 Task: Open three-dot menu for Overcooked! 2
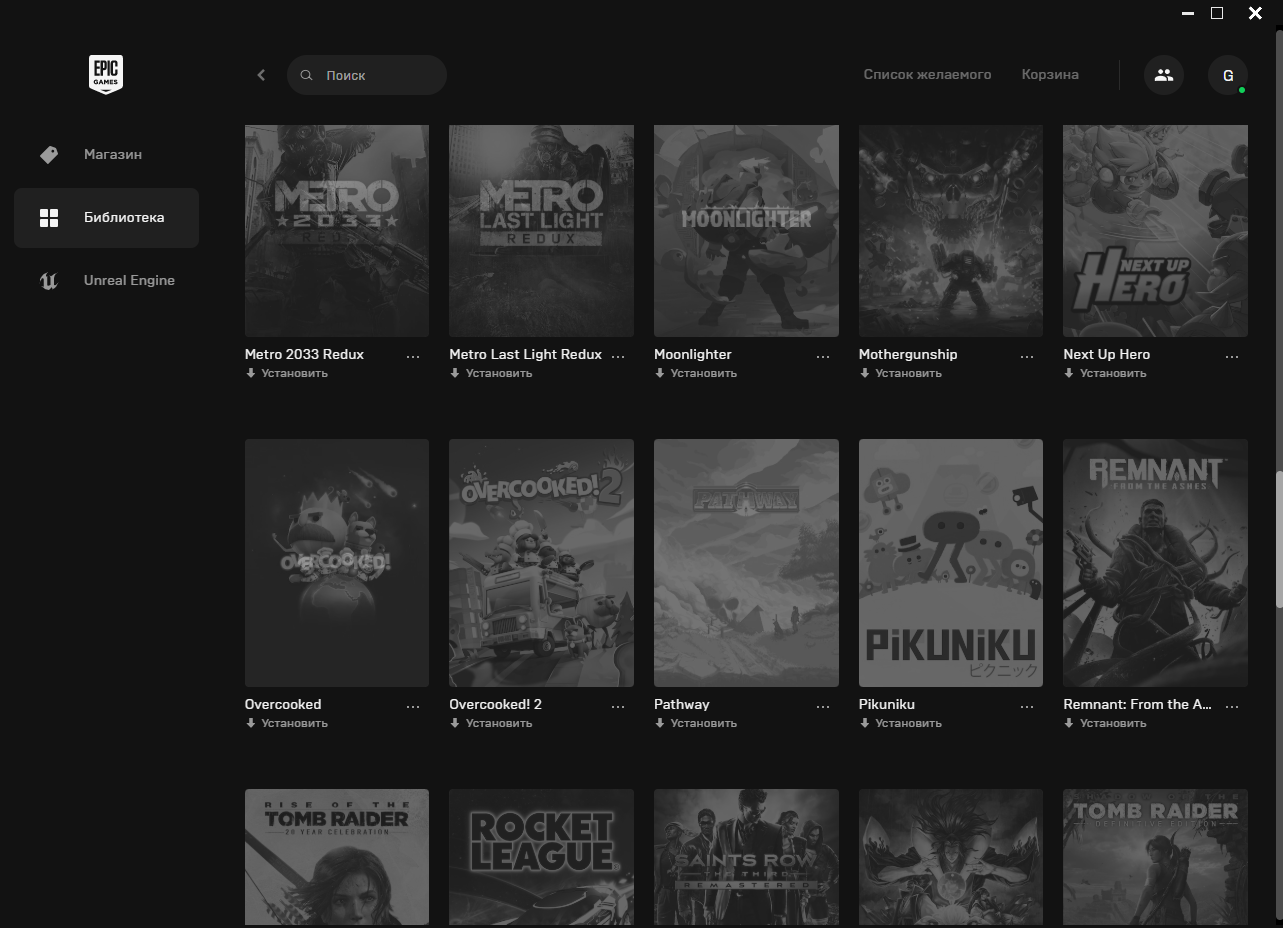(x=618, y=706)
